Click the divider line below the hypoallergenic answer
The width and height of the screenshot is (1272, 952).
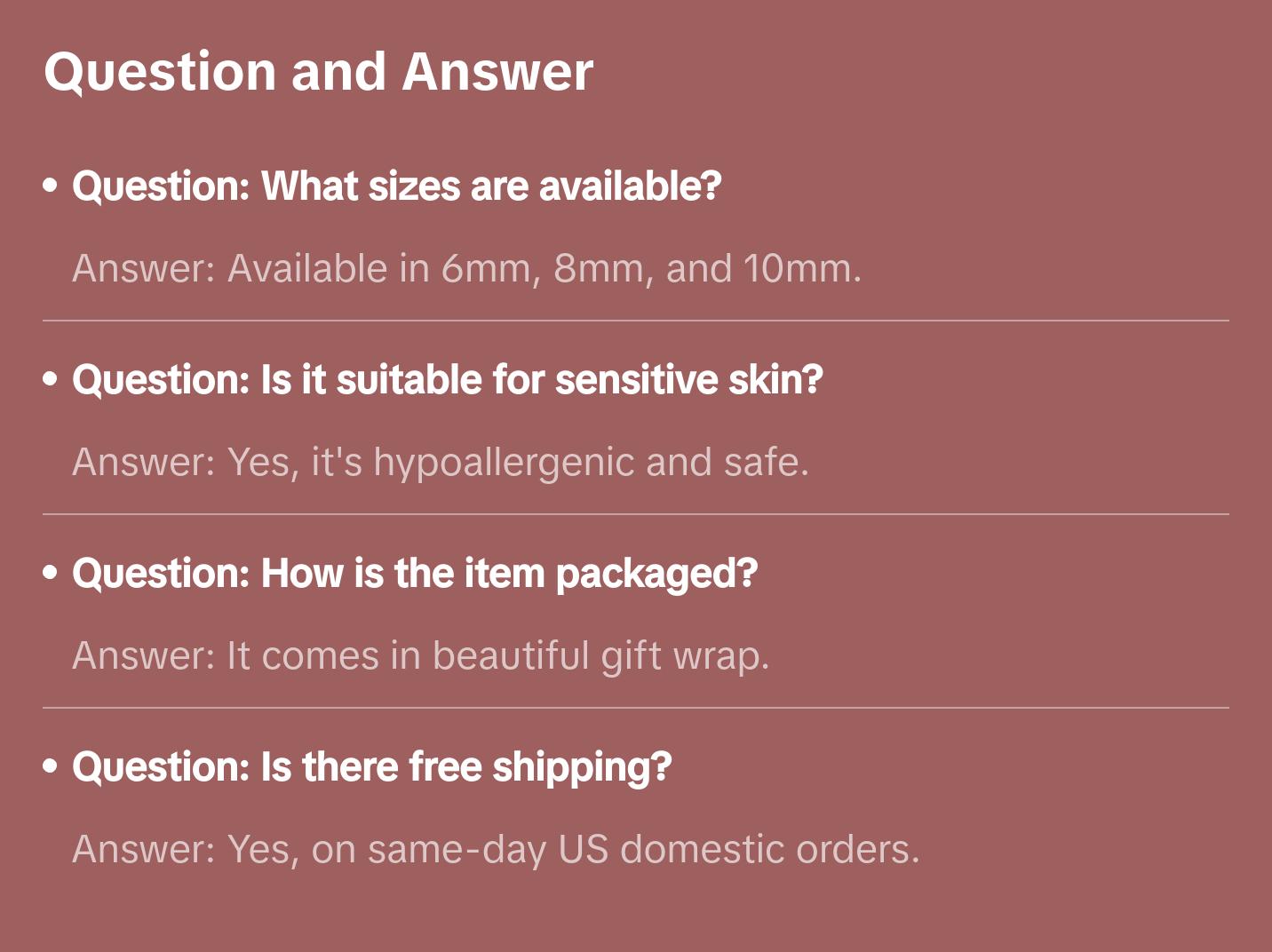point(636,514)
